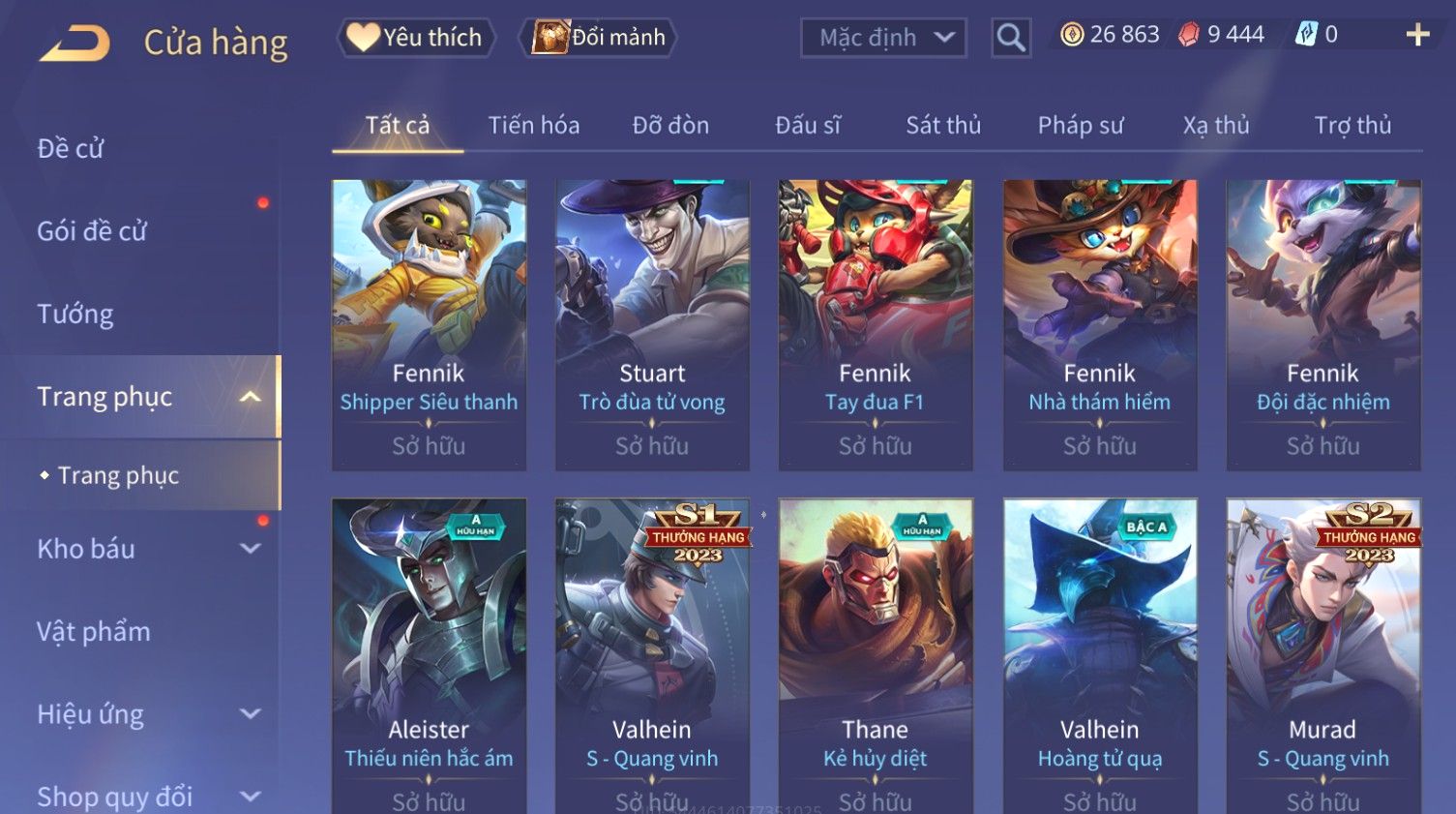Click the plus icon to add currency
The height and width of the screenshot is (814, 1456).
[1417, 35]
